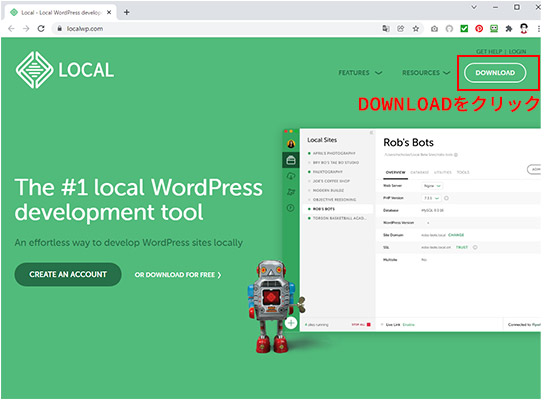The height and width of the screenshot is (404, 550).
Task: Open the Chrome three-dot menu
Action: pyautogui.click(x=538, y=29)
